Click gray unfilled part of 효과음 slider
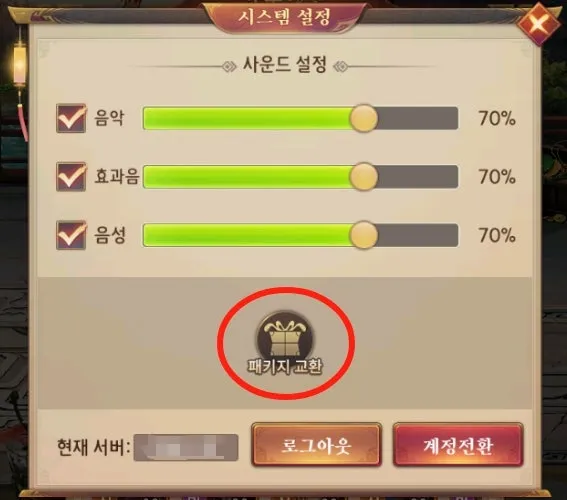Viewport: 567px width, 500px height. click(x=418, y=176)
